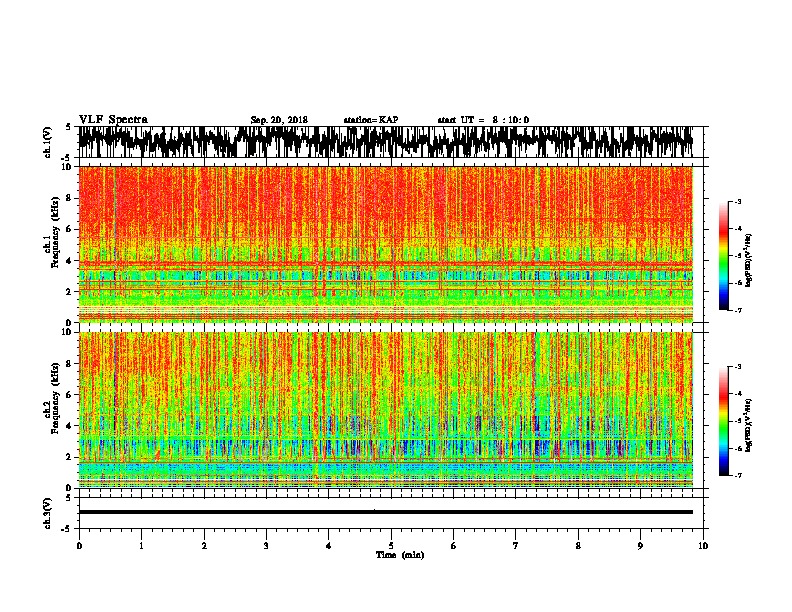Screen dimensions: 792x612
Task: Click the ch.2 PSD color bar
Action: coord(724,421)
